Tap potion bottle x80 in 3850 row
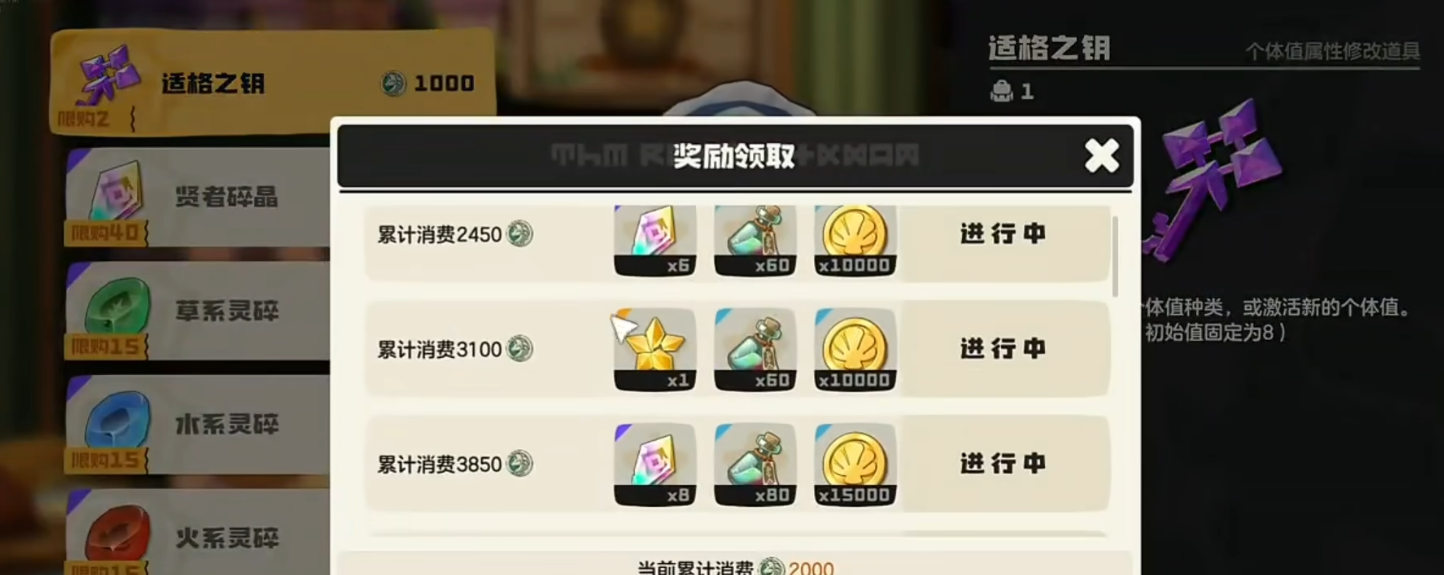The height and width of the screenshot is (575, 1444). (755, 464)
